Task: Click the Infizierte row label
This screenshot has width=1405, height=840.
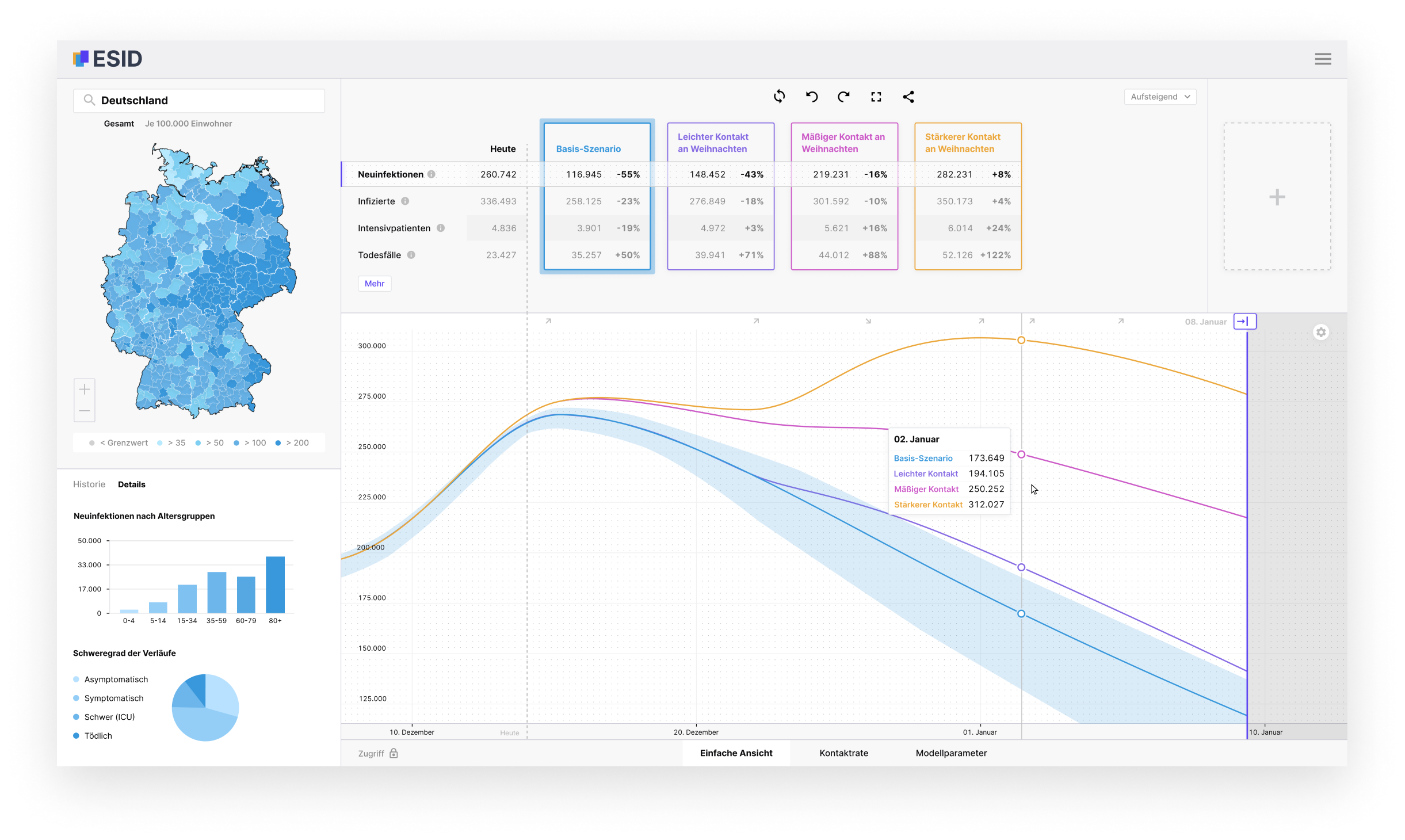Action: 376,201
